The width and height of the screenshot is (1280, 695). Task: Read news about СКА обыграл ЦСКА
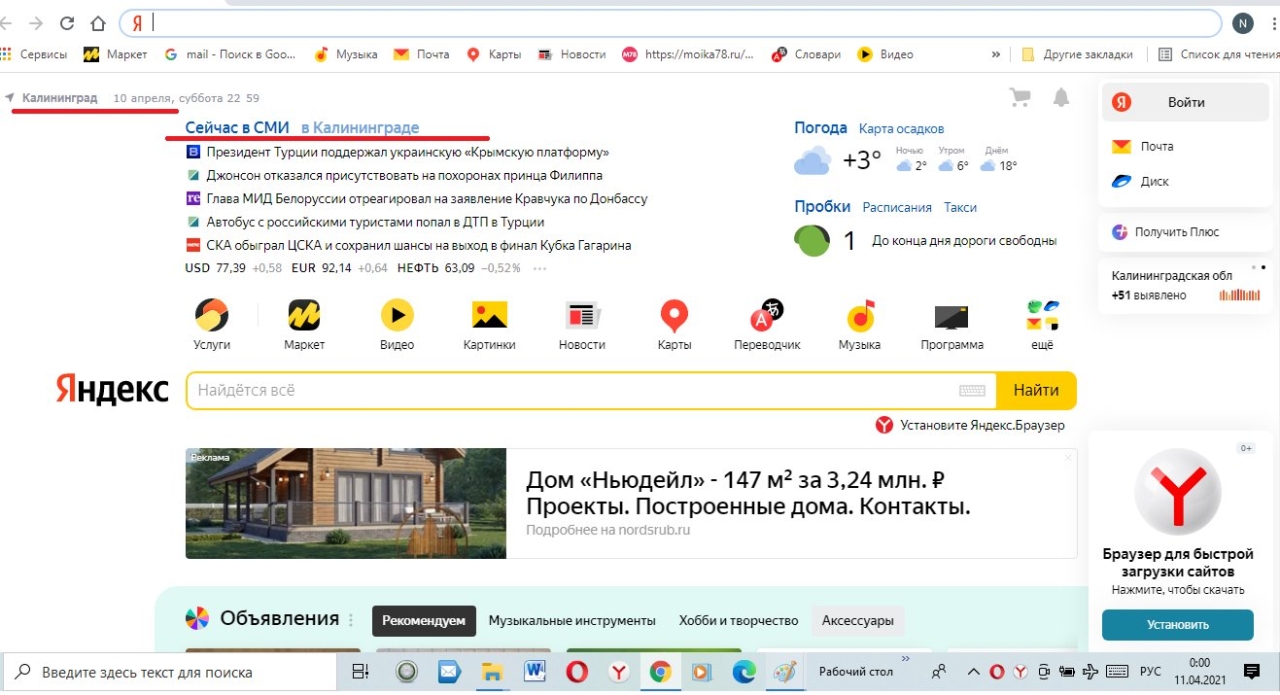point(419,245)
